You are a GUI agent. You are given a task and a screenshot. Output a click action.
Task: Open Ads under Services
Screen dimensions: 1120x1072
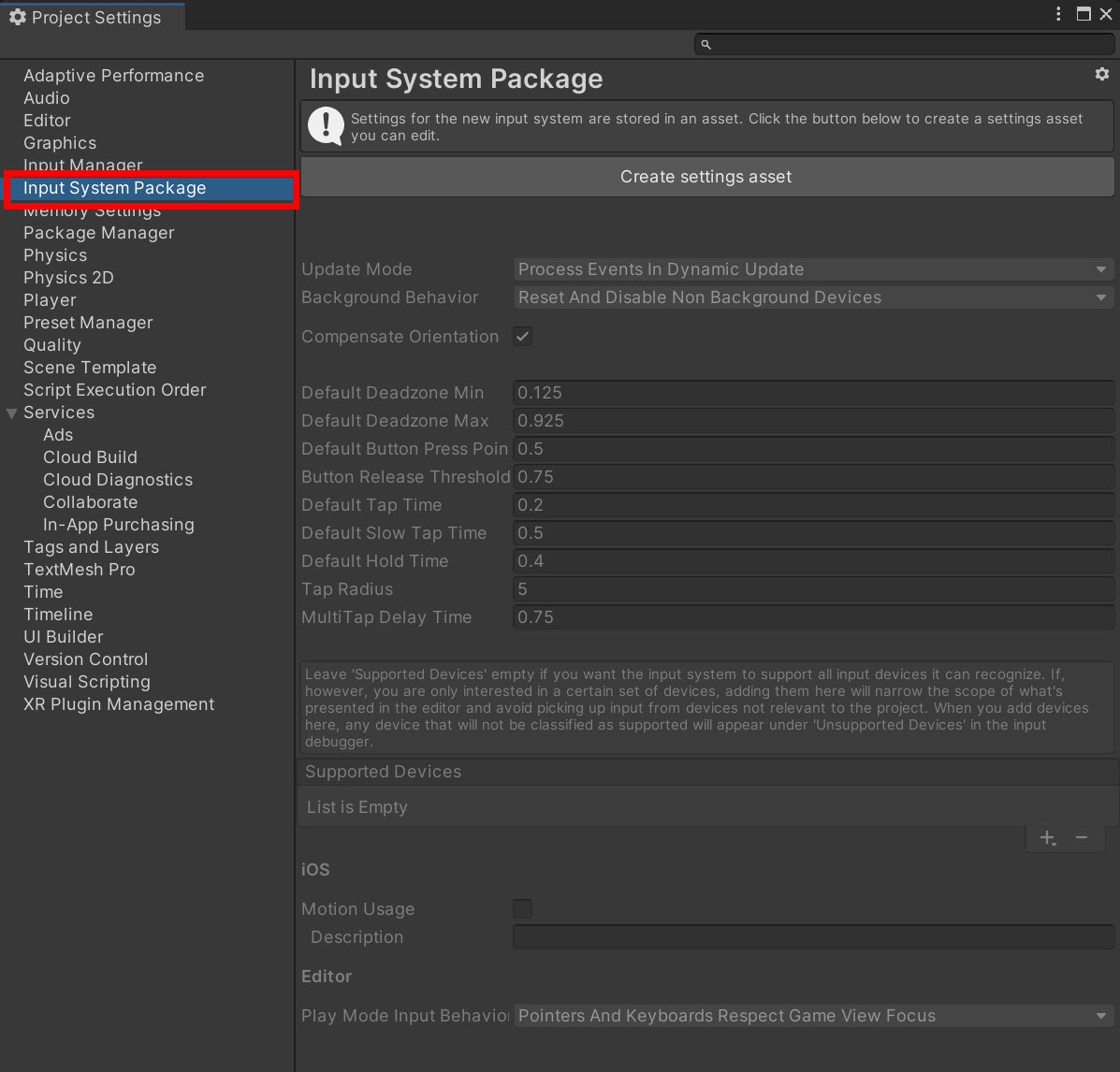coord(58,435)
